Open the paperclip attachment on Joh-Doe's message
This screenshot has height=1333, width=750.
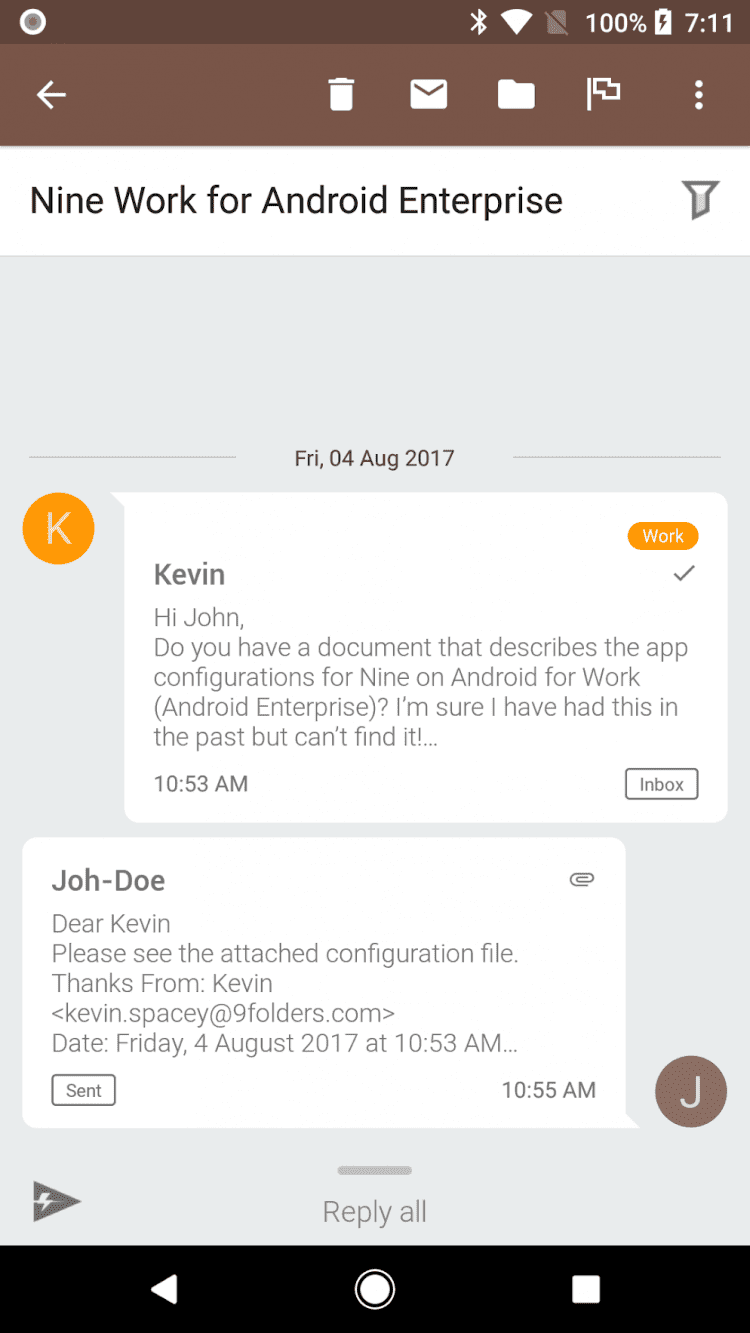click(x=582, y=880)
